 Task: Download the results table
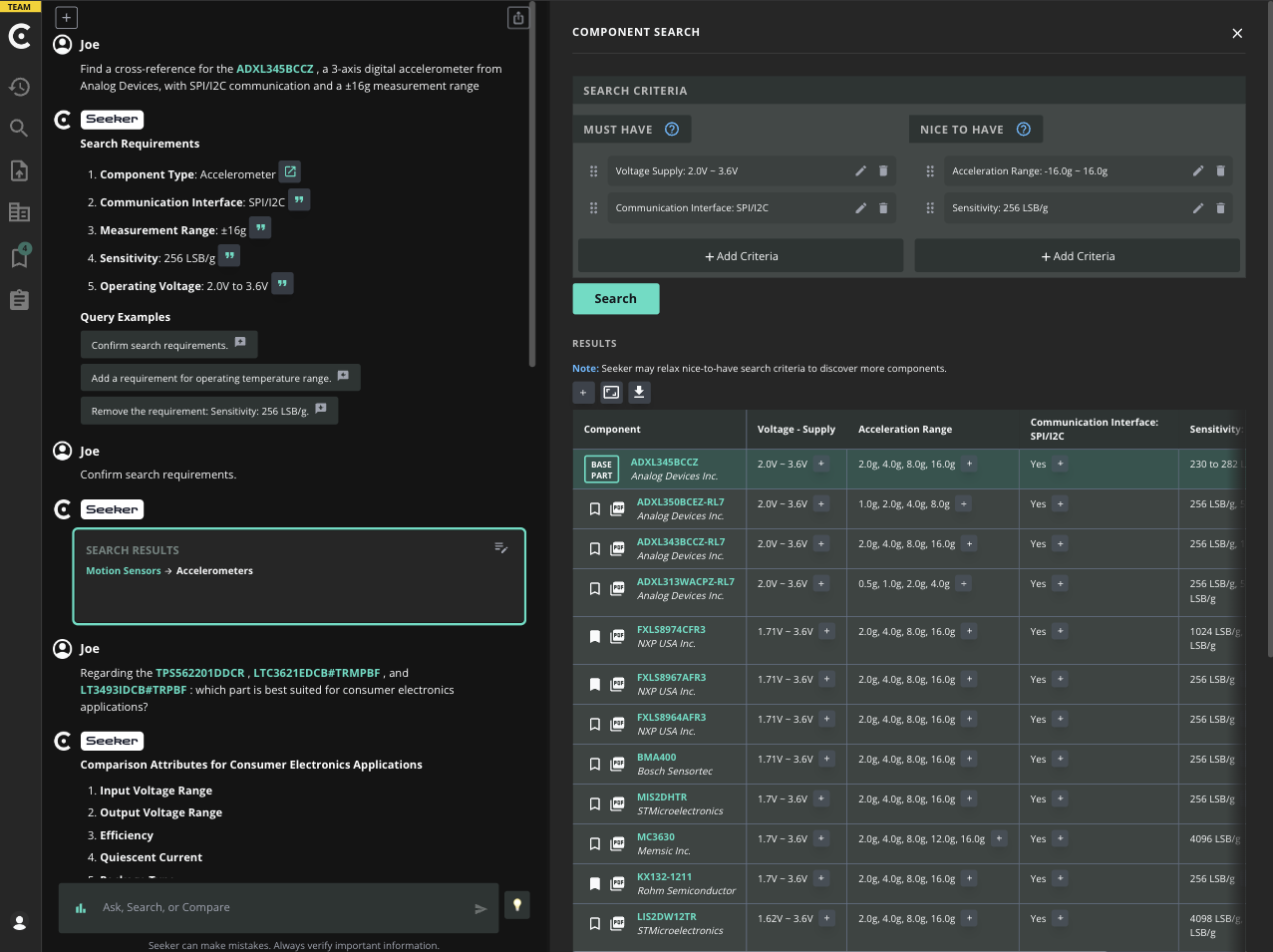point(639,392)
